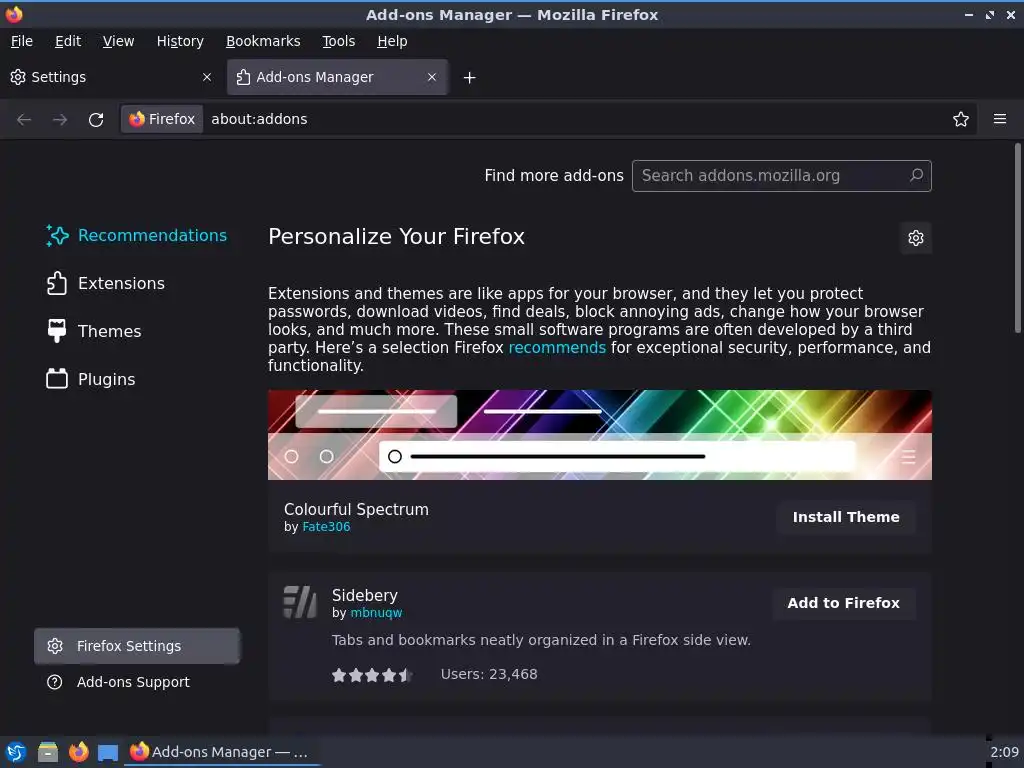This screenshot has height=768, width=1024.
Task: Open the Bookmarks menu
Action: (x=263, y=41)
